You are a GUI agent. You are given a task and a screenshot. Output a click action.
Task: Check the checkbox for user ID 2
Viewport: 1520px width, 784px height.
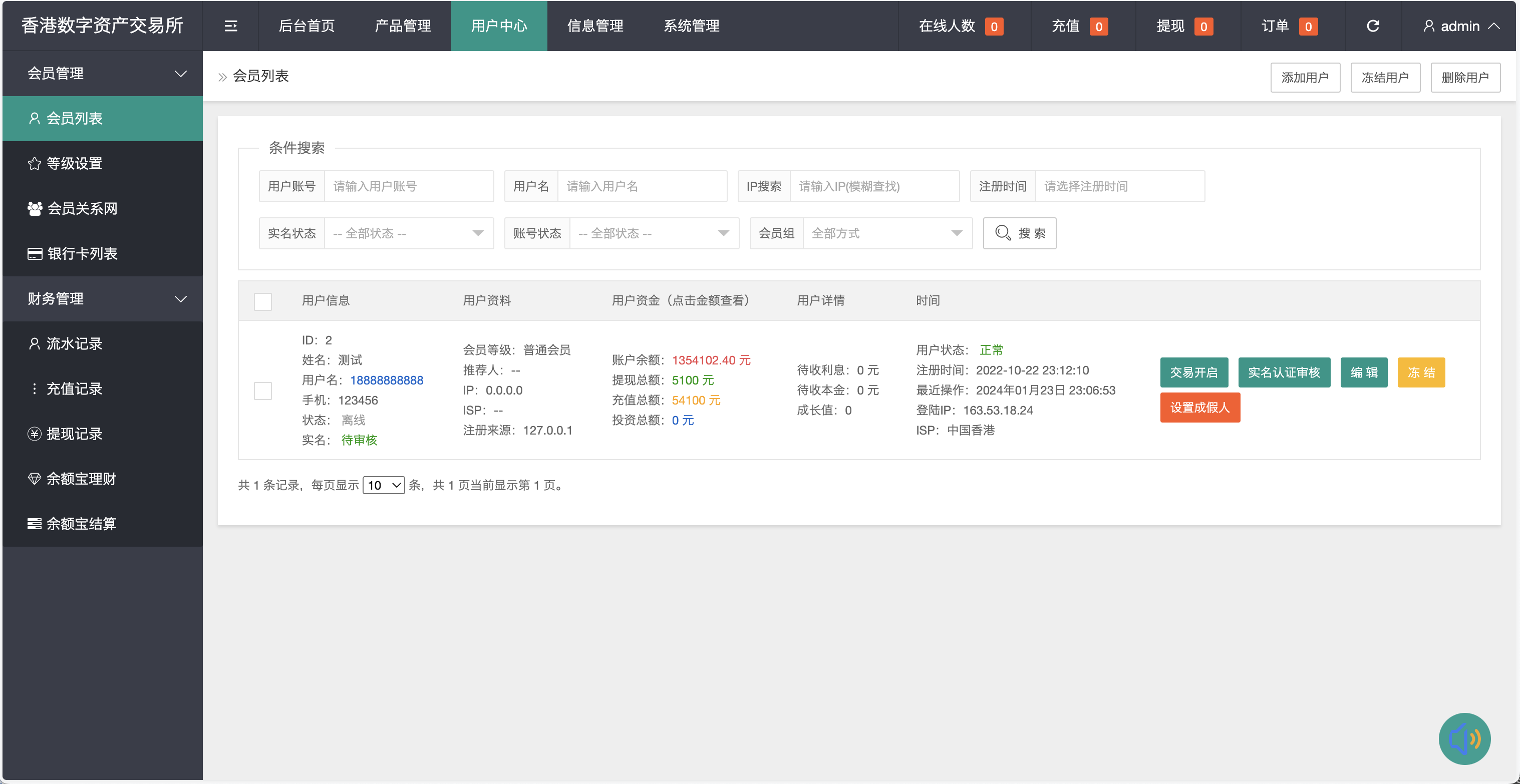tap(262, 390)
